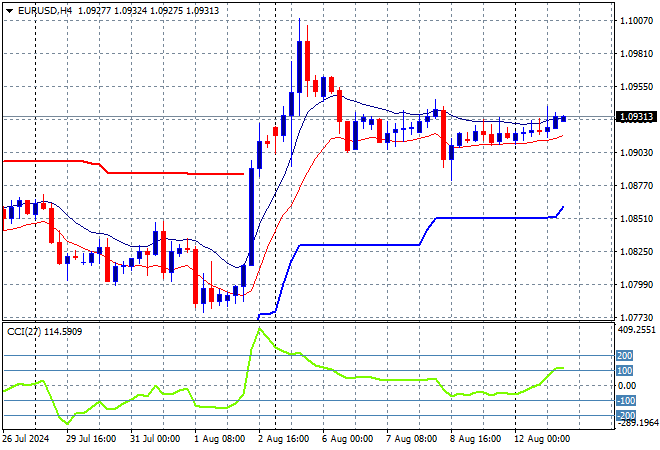Click the -100 level marker in CCI panel
This screenshot has width=660, height=450.
point(626,400)
